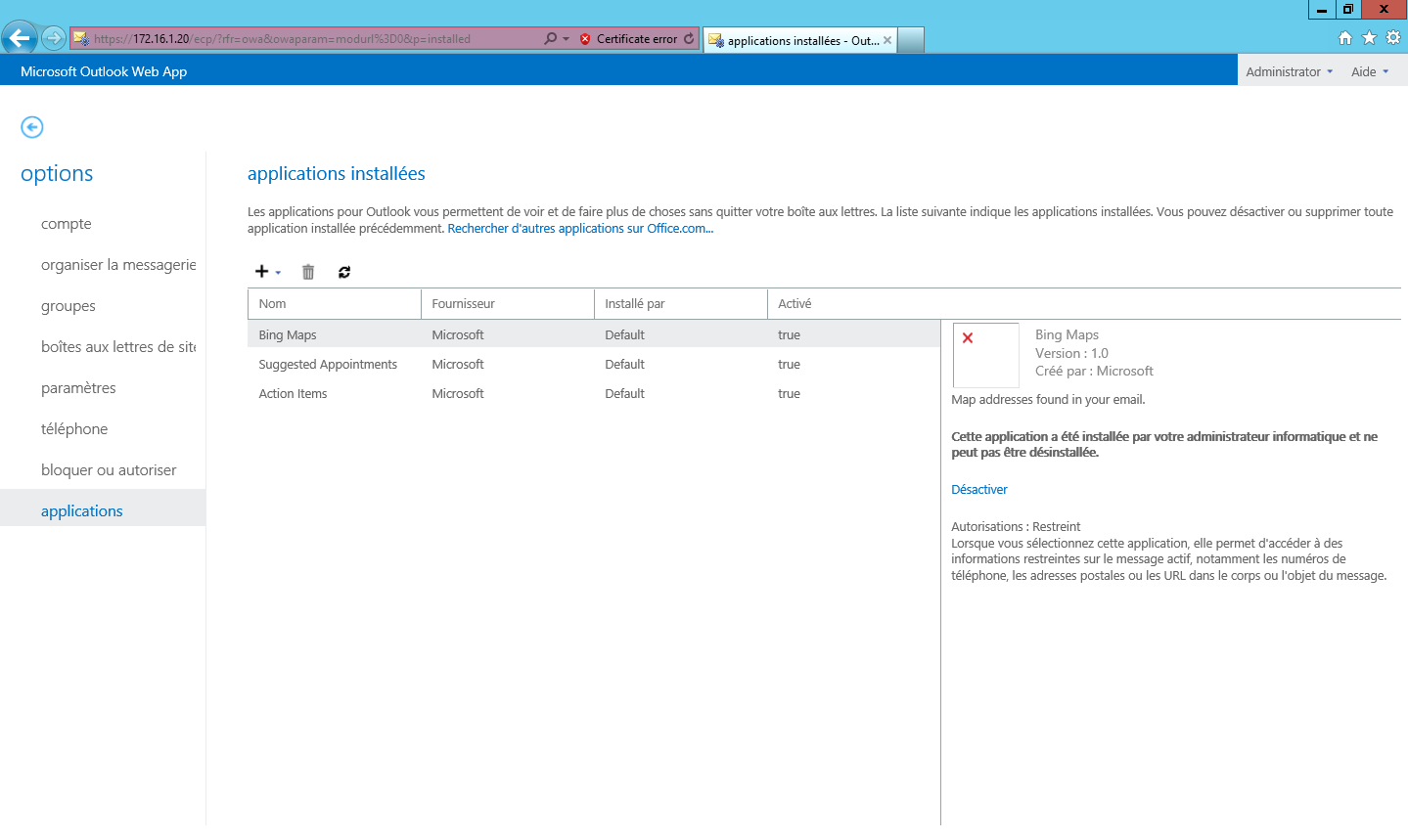Click the circular back arrow to return
The width and height of the screenshot is (1408, 840).
pos(32,127)
